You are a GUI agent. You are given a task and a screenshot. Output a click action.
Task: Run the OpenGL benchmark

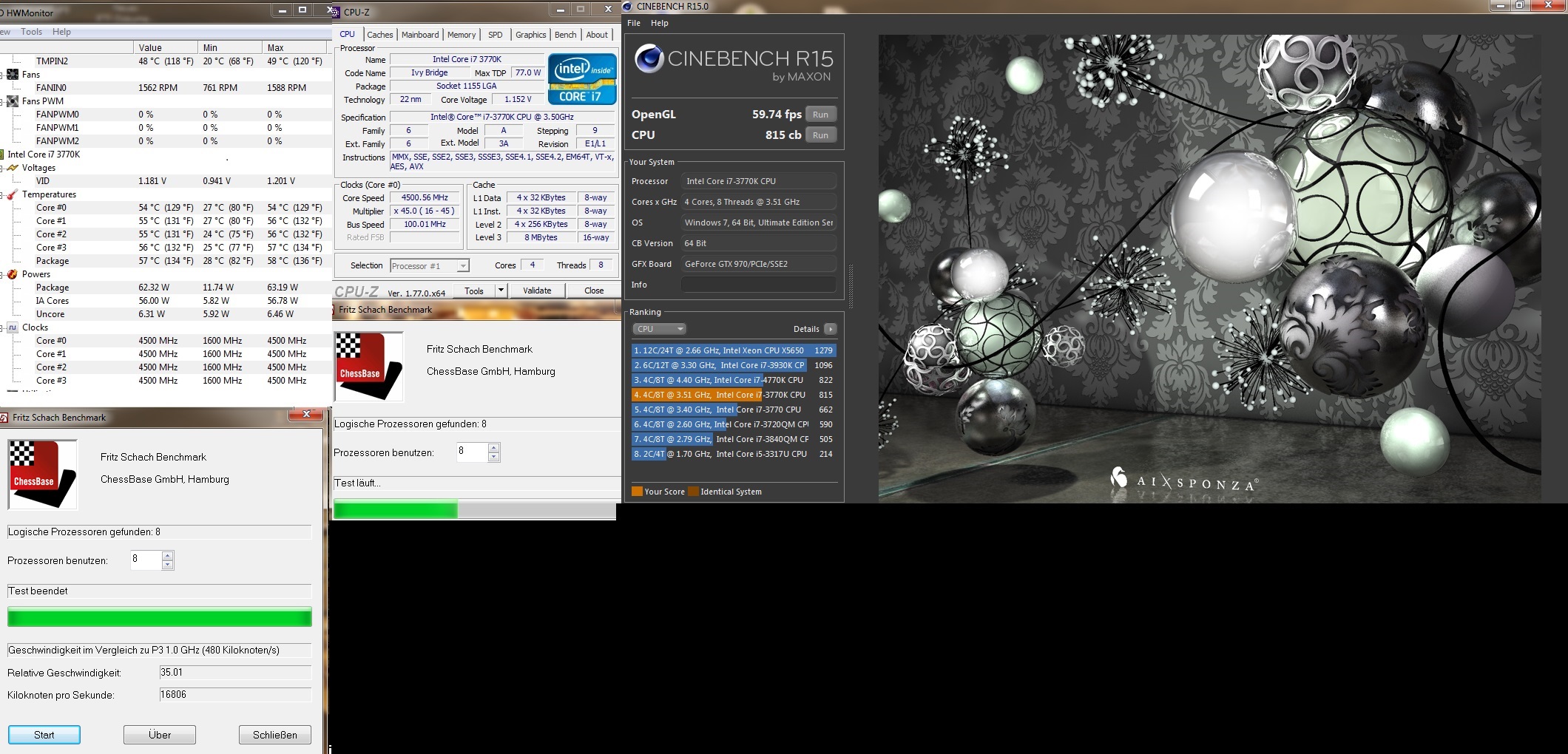pos(821,115)
